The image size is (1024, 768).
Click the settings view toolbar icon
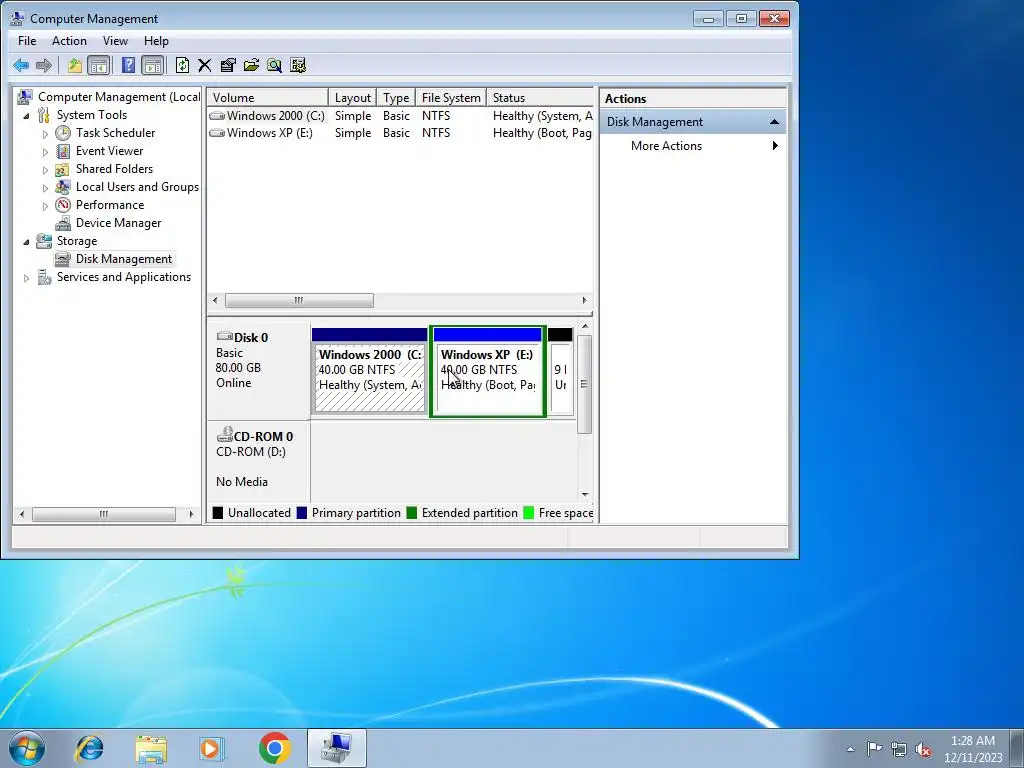(x=298, y=65)
